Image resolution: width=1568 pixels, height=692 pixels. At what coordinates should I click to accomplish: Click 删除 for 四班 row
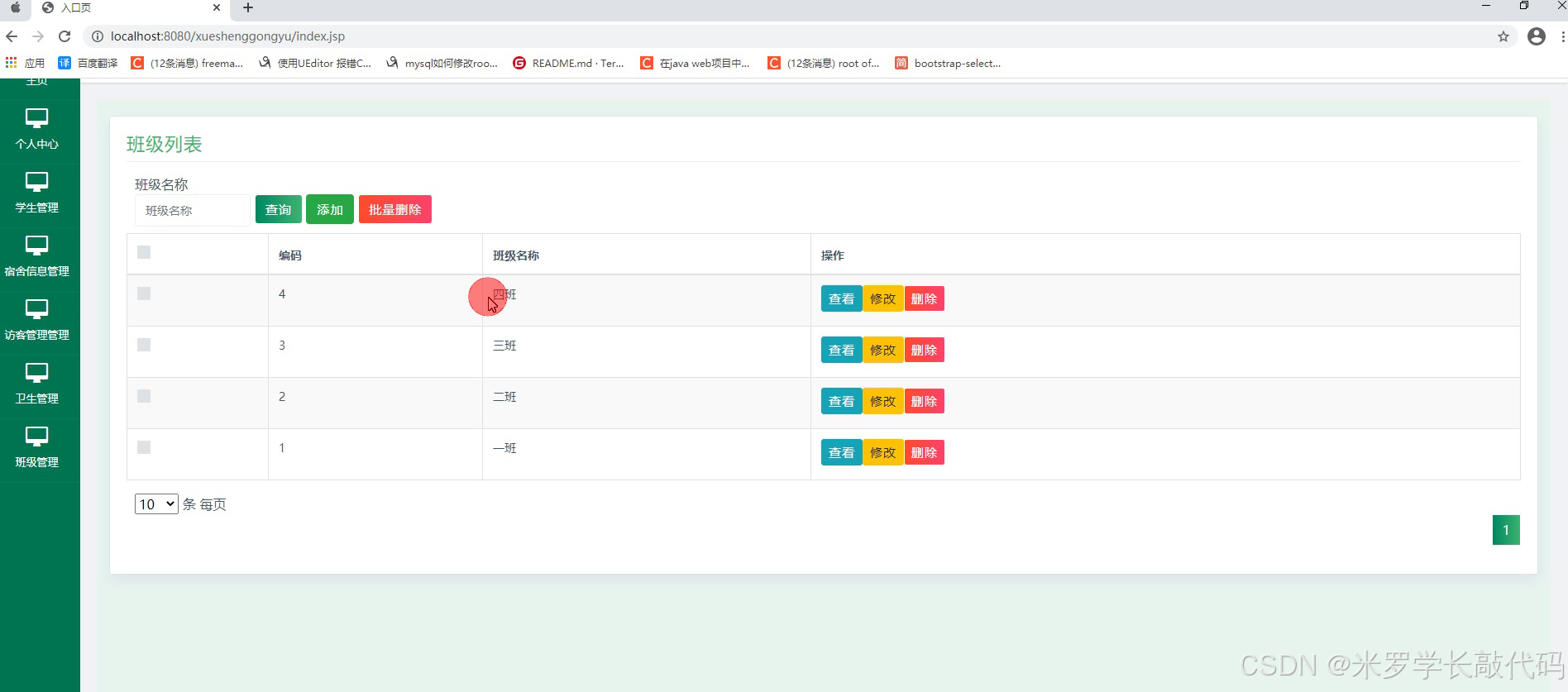(x=925, y=298)
